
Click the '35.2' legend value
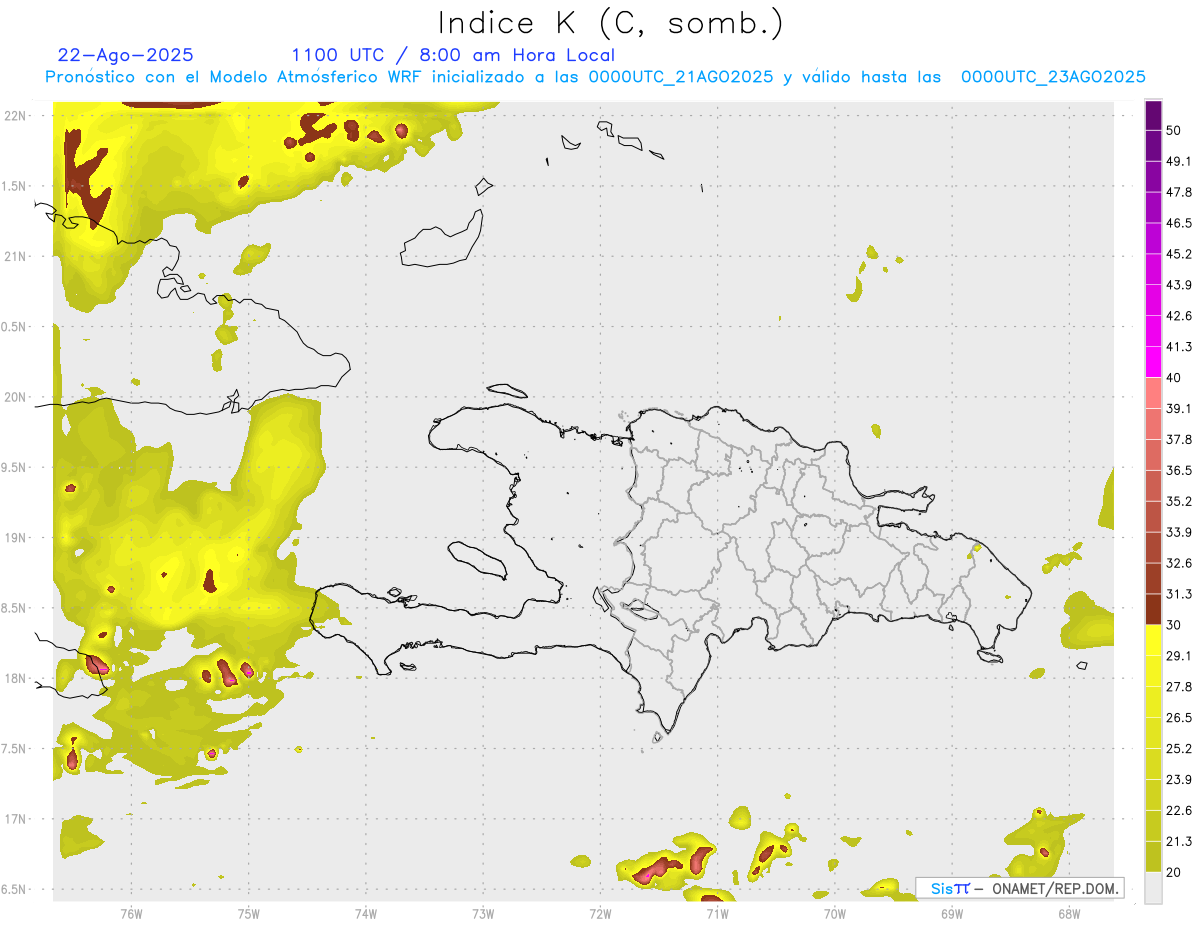(x=1179, y=501)
